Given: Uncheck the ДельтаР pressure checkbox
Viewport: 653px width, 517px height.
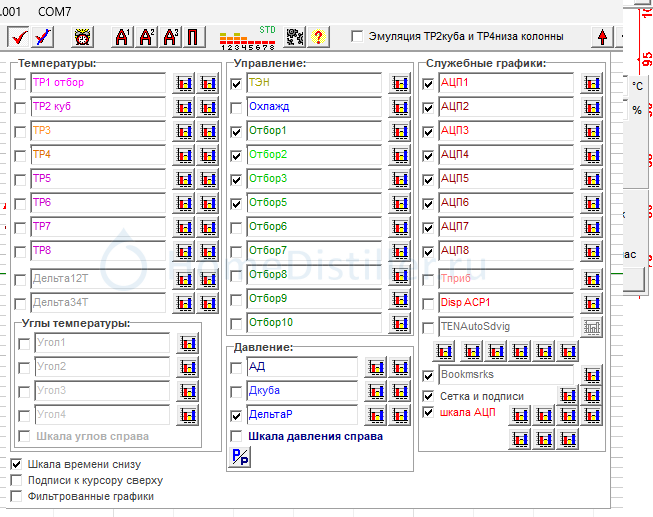Looking at the screenshot, I should point(236,415).
